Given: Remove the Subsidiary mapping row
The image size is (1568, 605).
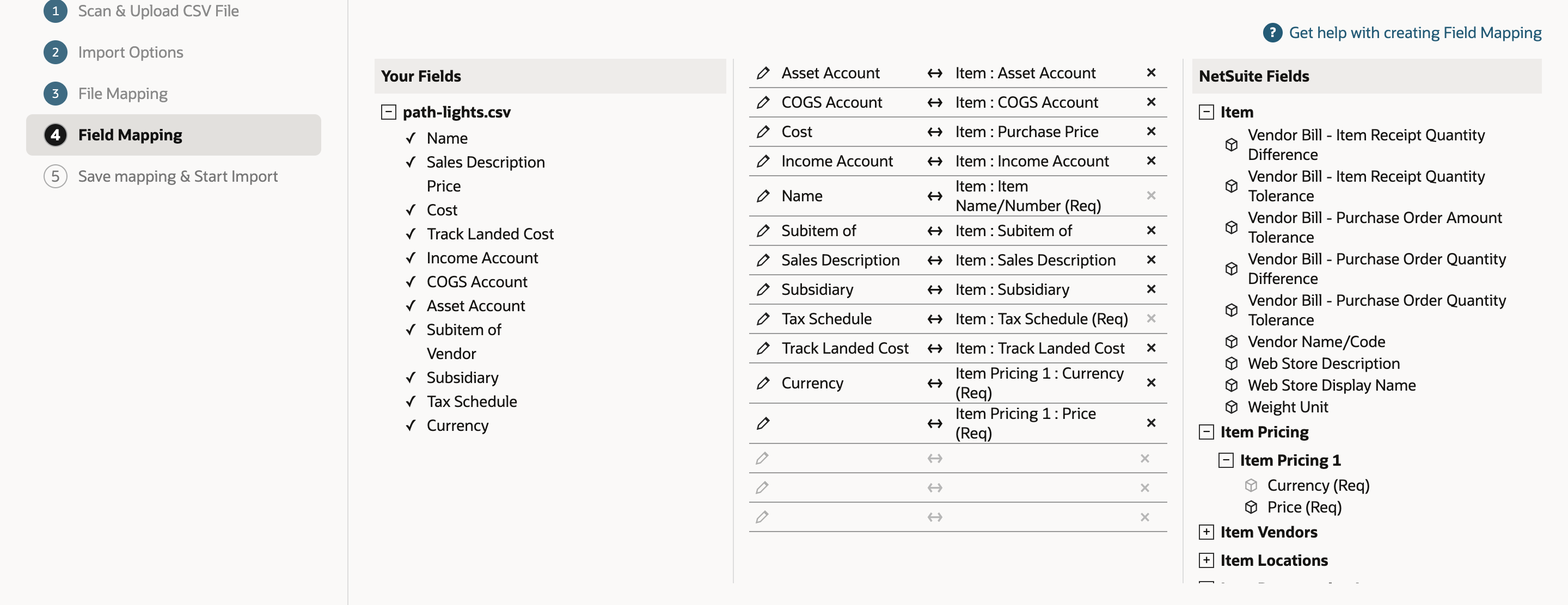Looking at the screenshot, I should point(1151,289).
